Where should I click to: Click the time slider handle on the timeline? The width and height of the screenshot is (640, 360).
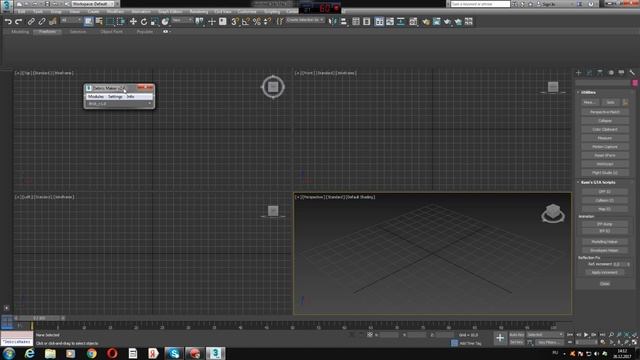(40, 318)
